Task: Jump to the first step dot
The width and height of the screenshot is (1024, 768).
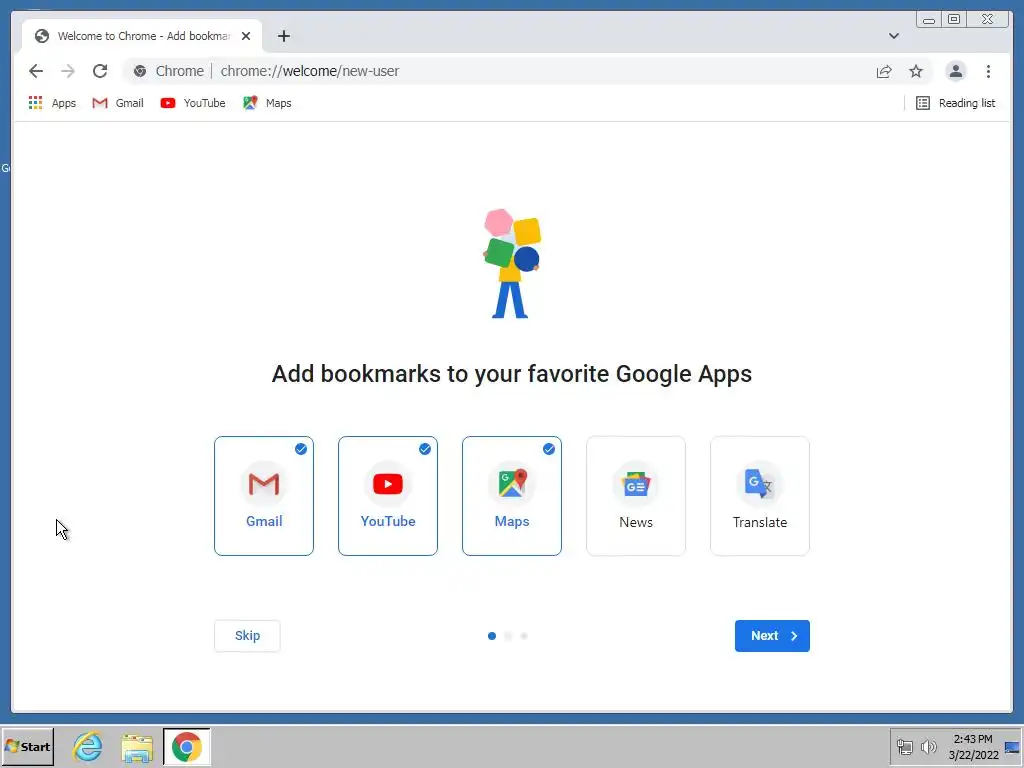Action: click(492, 635)
